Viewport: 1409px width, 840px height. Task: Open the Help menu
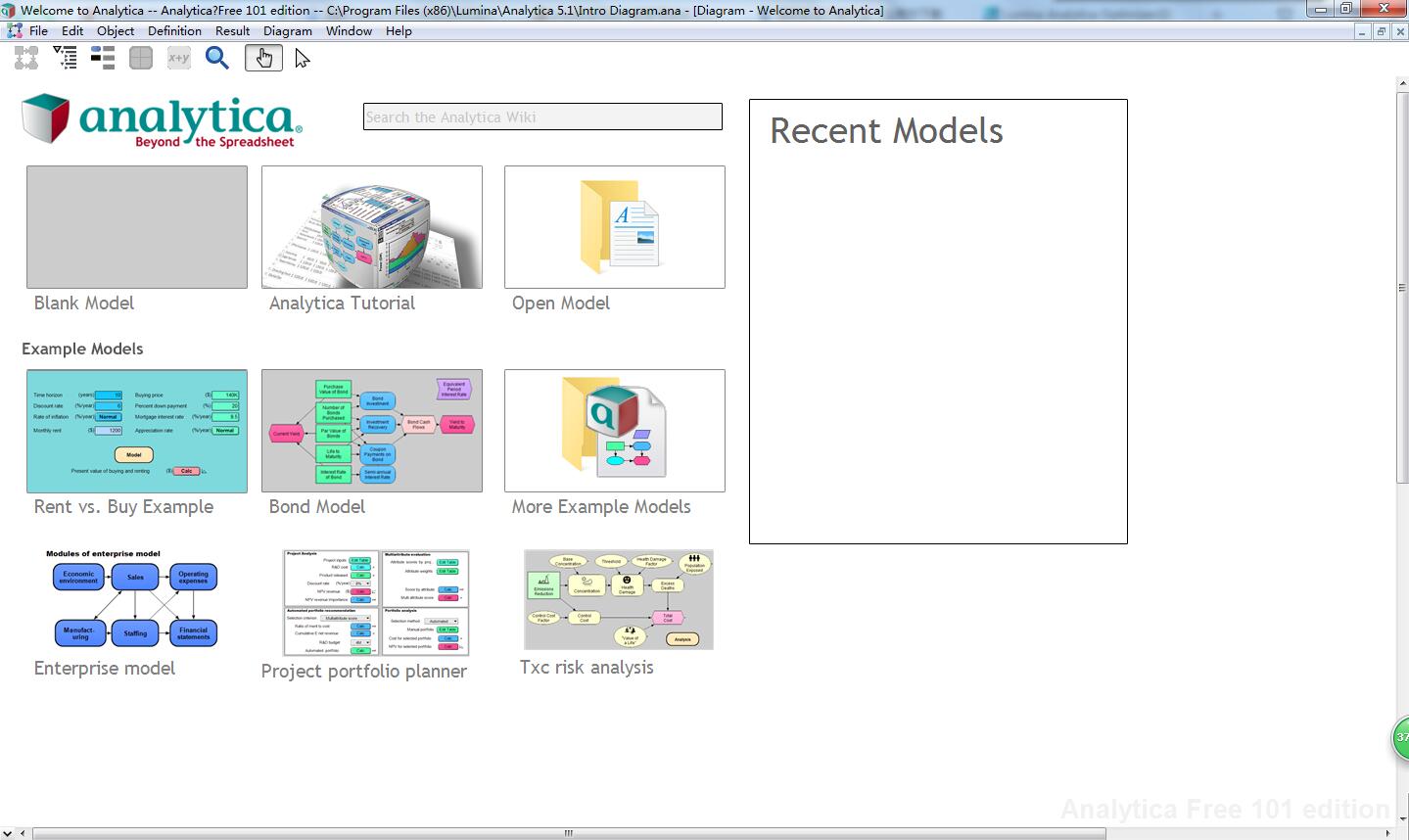pos(399,31)
